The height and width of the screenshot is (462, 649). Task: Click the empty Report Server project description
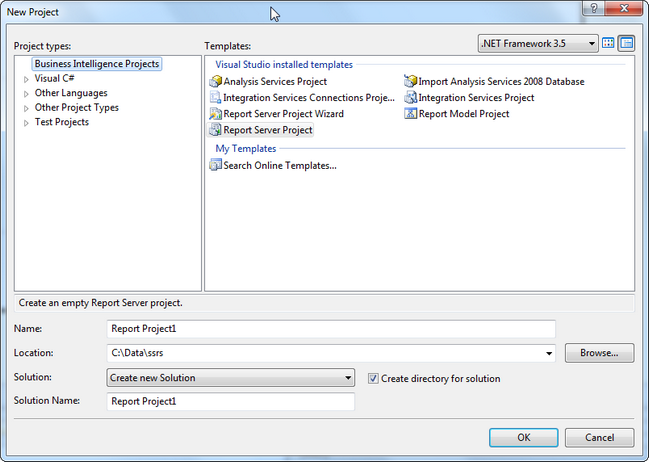click(x=101, y=303)
